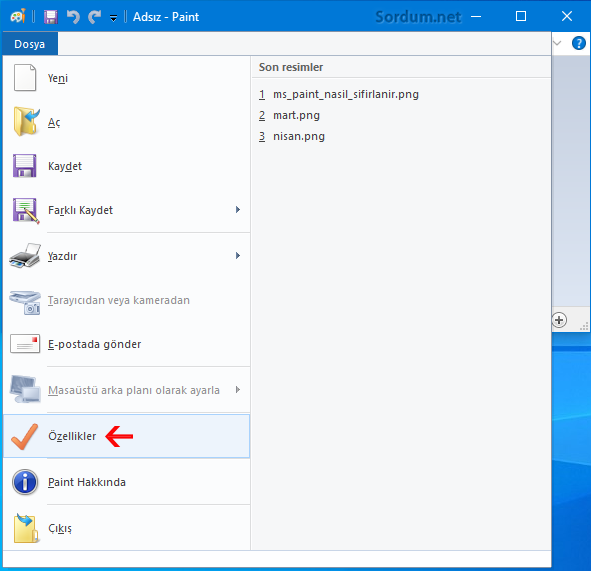The width and height of the screenshot is (591, 571).
Task: Click the Paint app icon in title bar
Action: (18, 17)
